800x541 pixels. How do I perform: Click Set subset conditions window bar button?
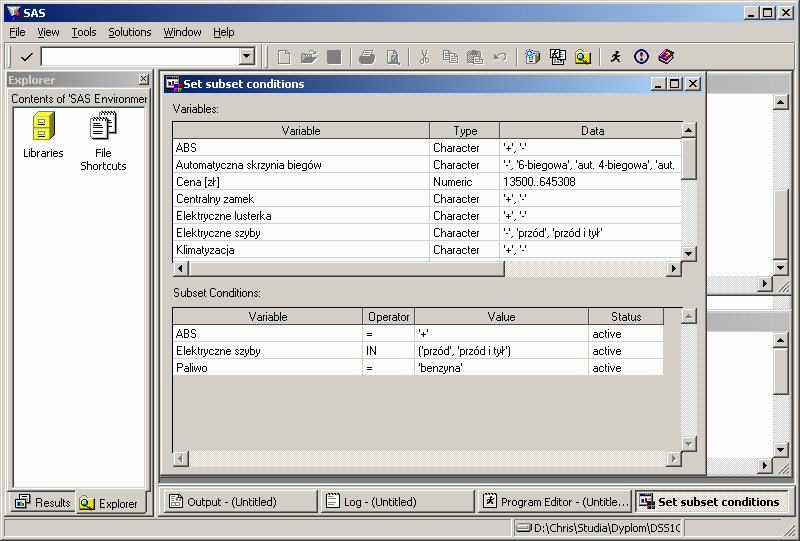click(x=712, y=502)
